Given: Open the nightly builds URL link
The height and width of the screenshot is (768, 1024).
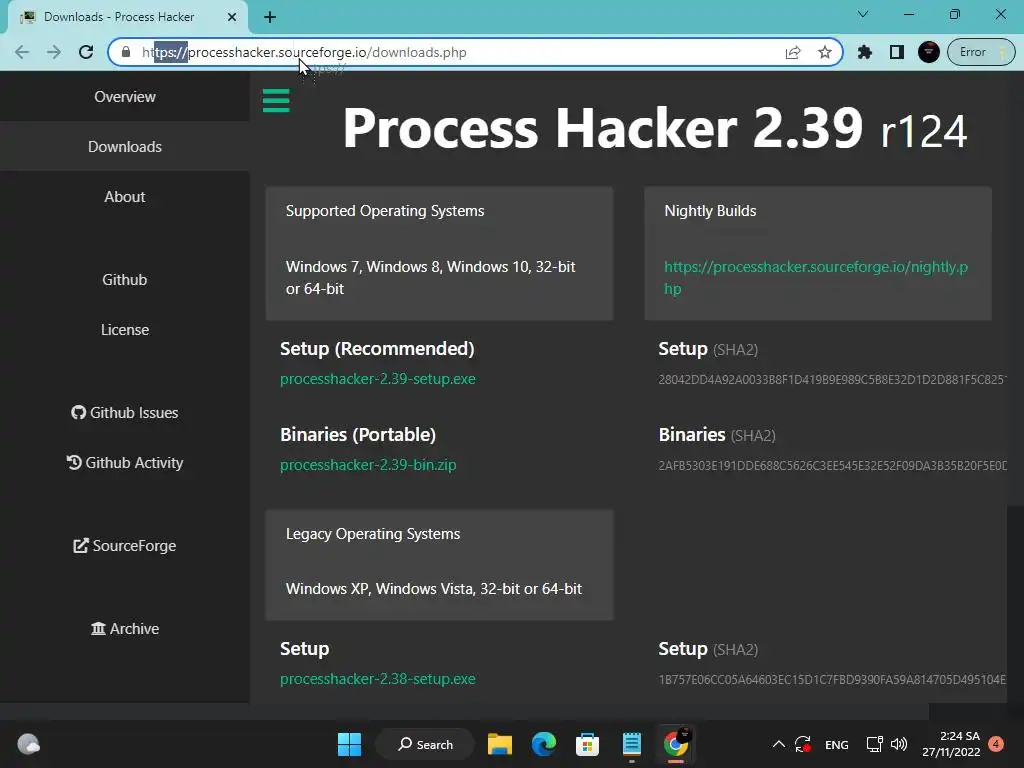Looking at the screenshot, I should pyautogui.click(x=816, y=278).
